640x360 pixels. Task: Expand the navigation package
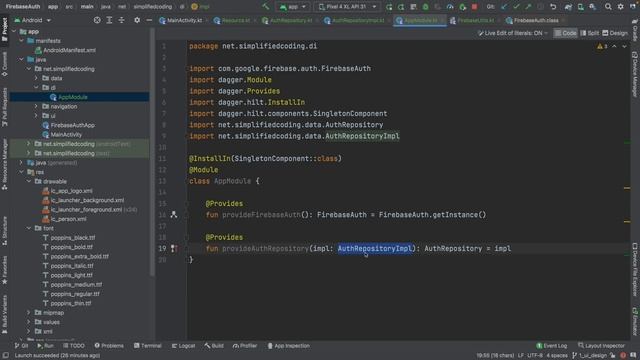(x=36, y=107)
